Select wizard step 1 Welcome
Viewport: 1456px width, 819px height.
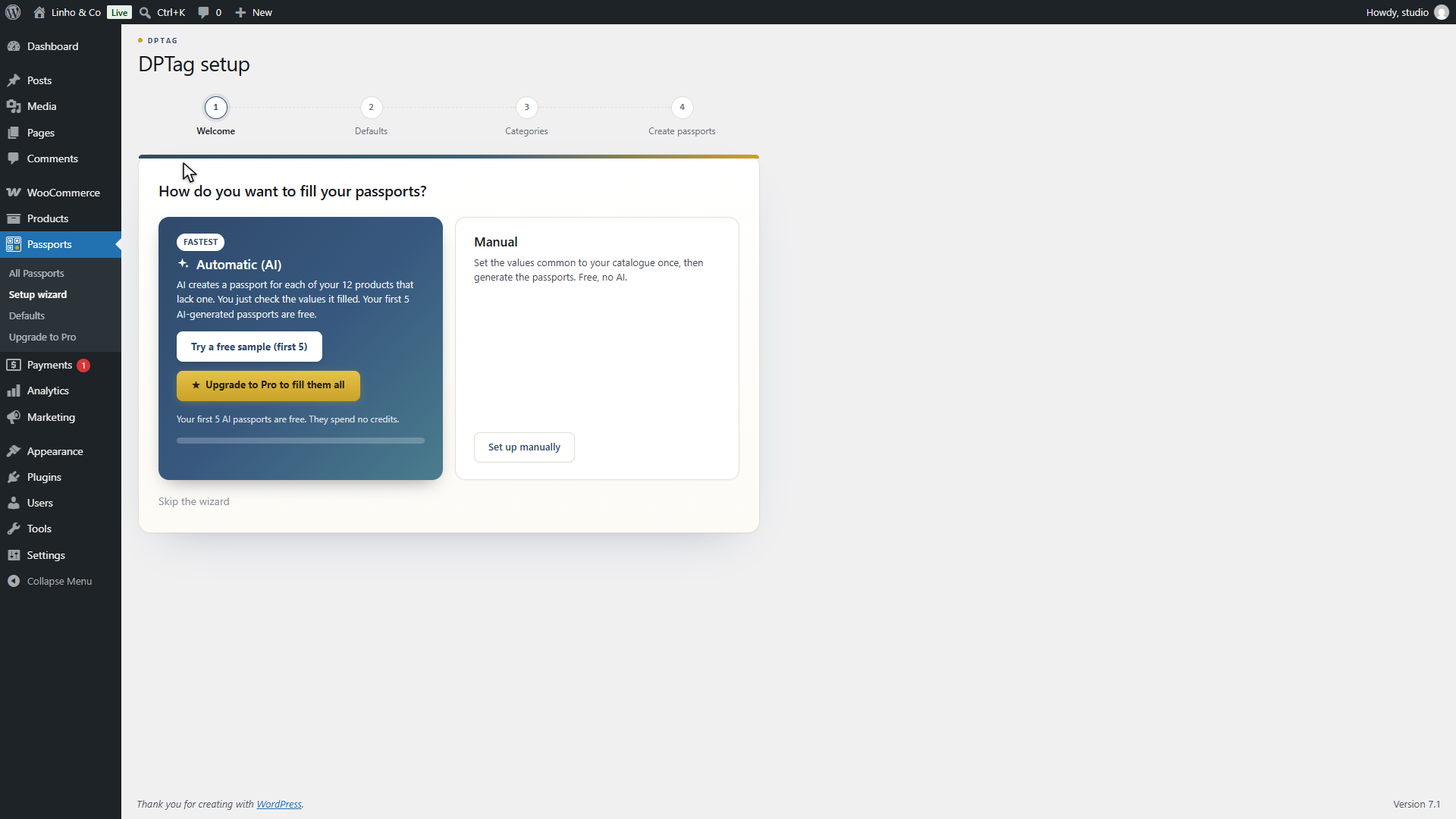(x=216, y=116)
